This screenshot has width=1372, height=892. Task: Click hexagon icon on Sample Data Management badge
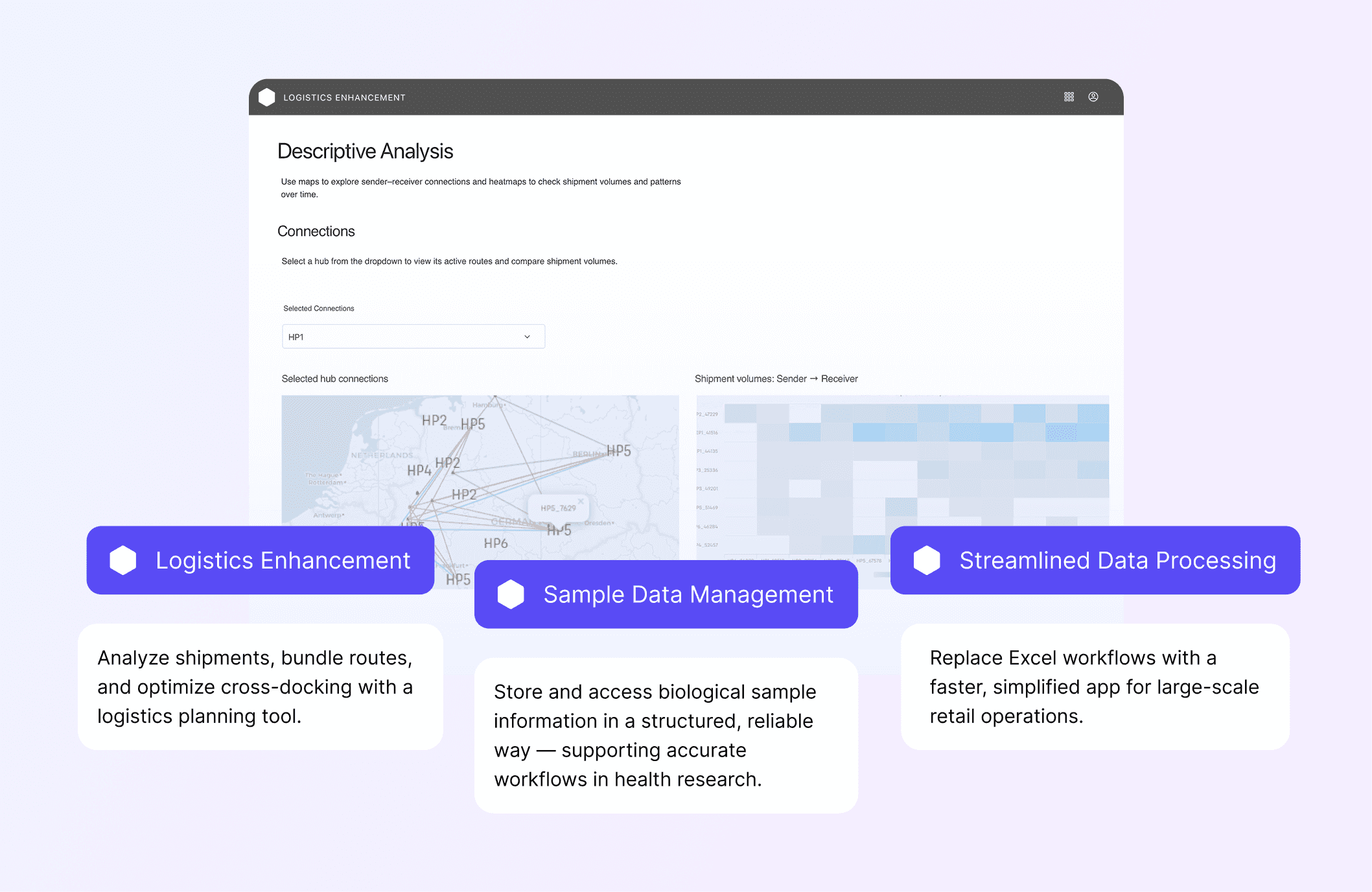511,594
